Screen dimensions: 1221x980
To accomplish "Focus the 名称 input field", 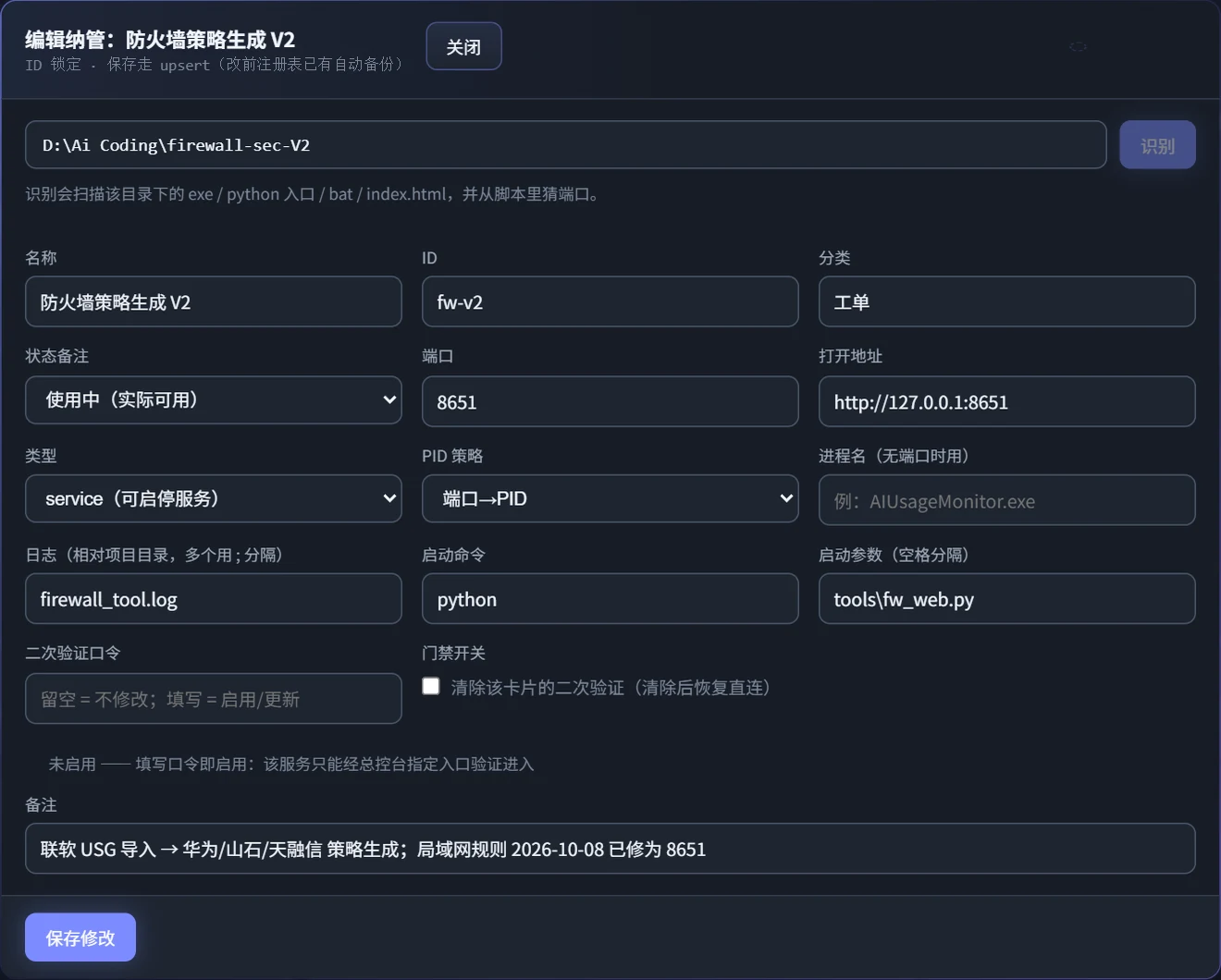I will click(214, 301).
